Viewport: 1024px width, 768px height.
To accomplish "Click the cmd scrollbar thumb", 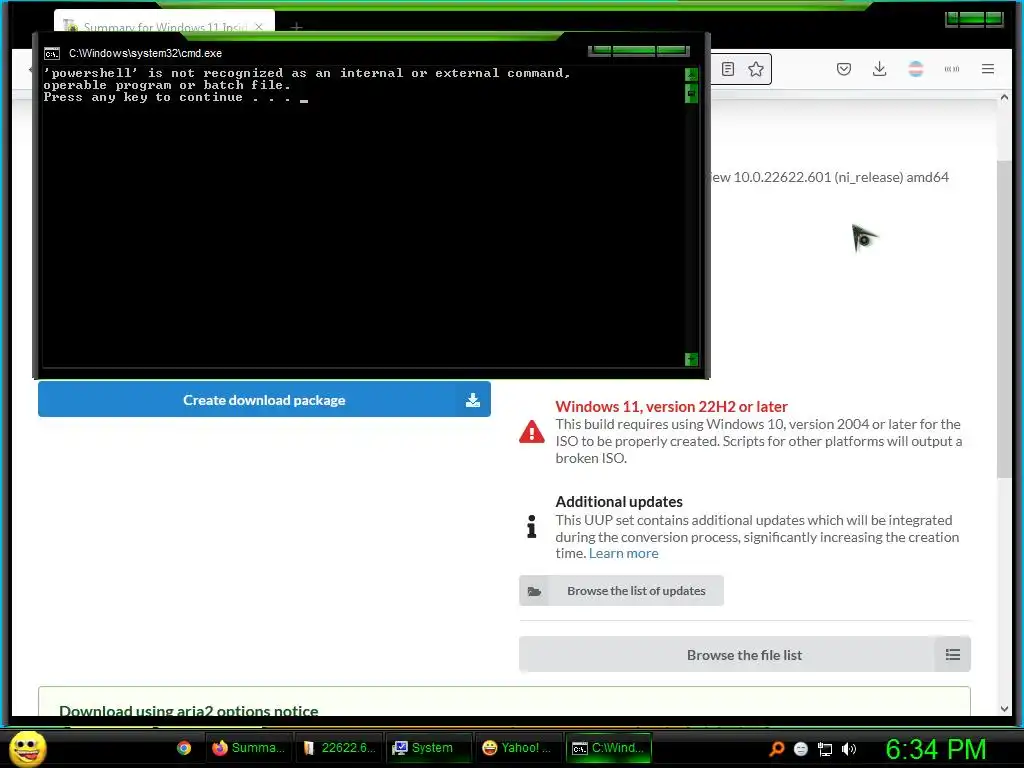I will pyautogui.click(x=691, y=93).
